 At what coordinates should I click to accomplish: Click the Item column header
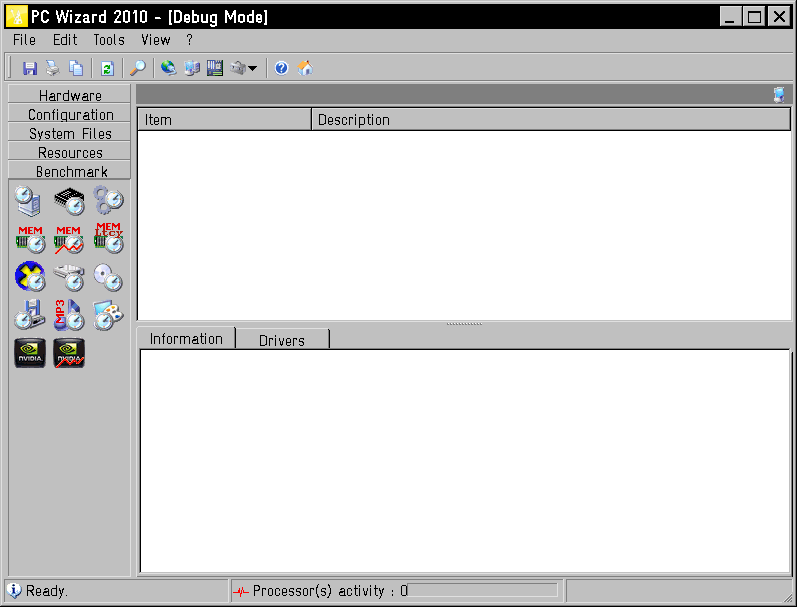pos(224,119)
